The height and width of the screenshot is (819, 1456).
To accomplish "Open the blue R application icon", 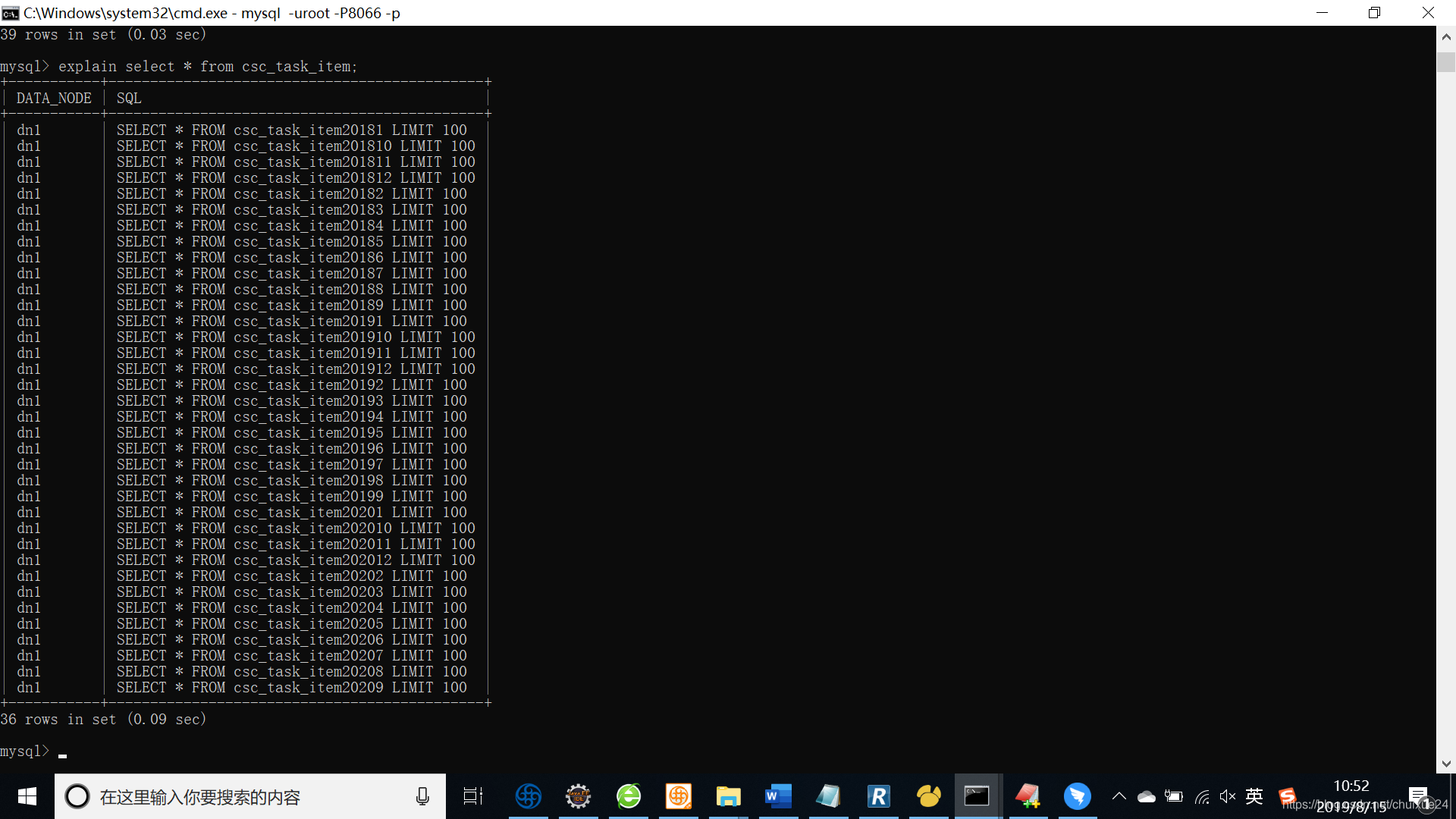I will (x=878, y=796).
